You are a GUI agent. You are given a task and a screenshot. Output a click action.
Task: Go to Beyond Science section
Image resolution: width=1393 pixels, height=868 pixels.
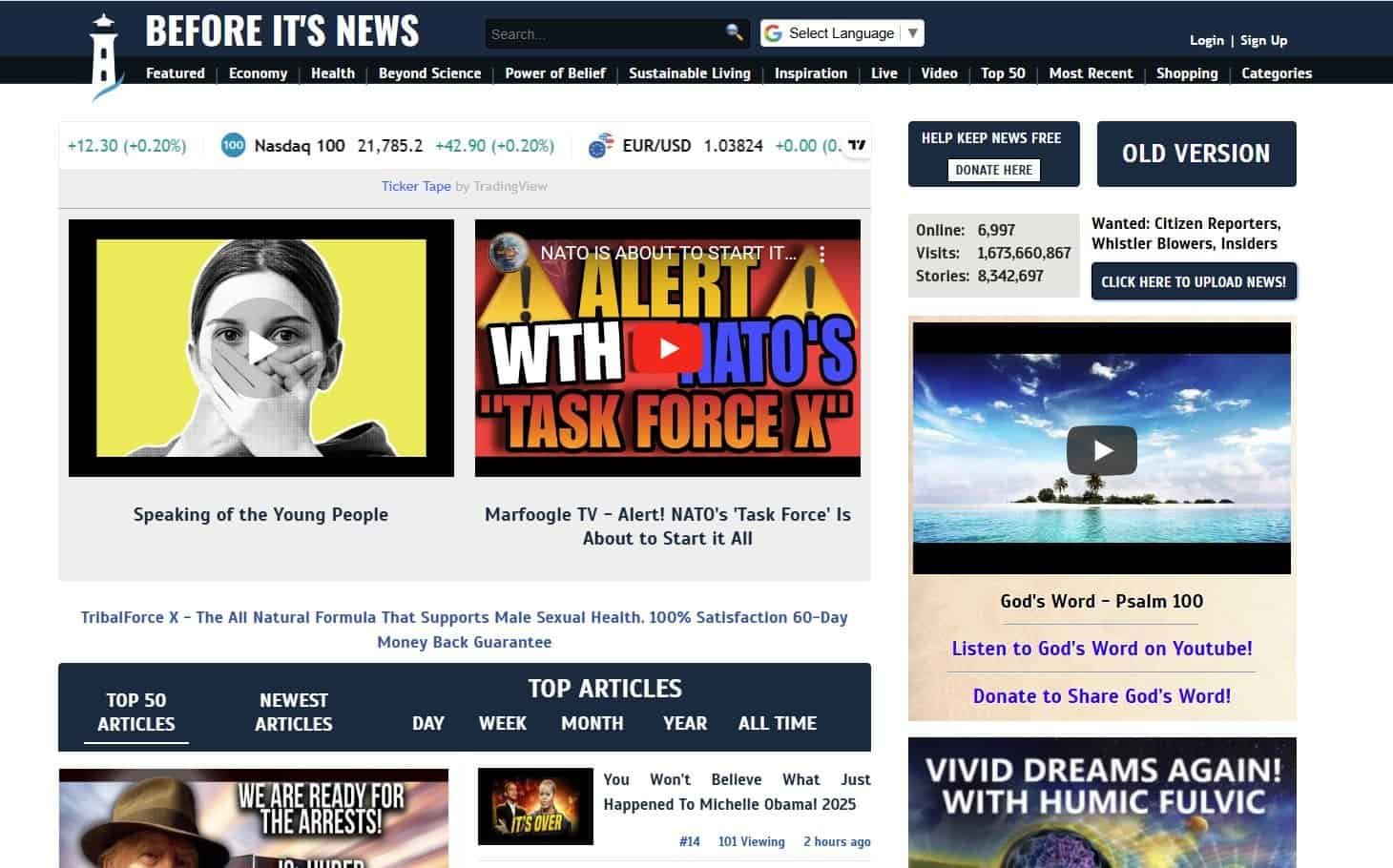[429, 73]
